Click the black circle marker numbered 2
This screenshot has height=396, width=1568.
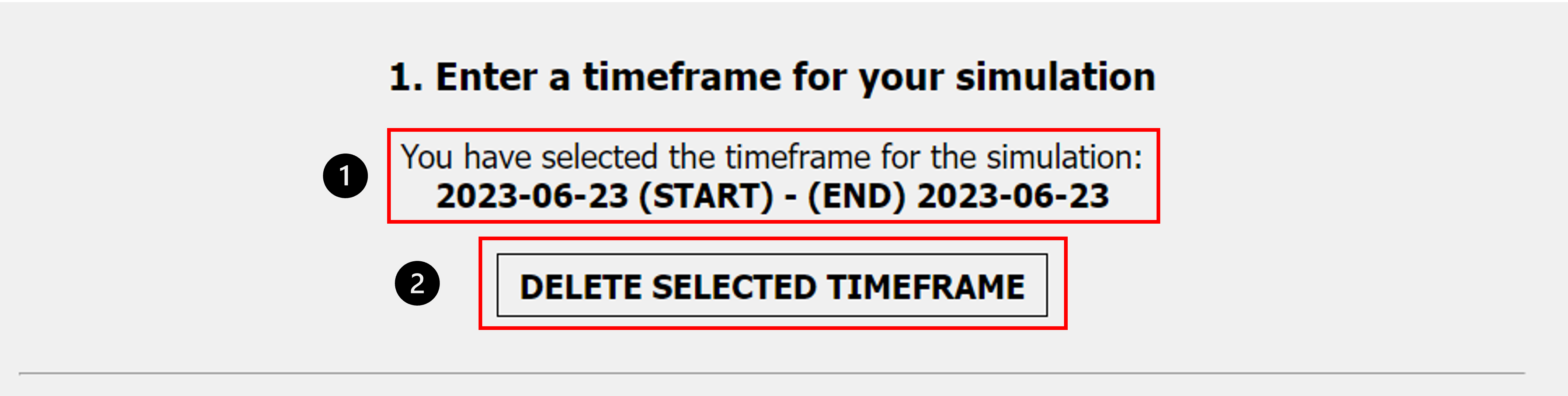coord(417,283)
